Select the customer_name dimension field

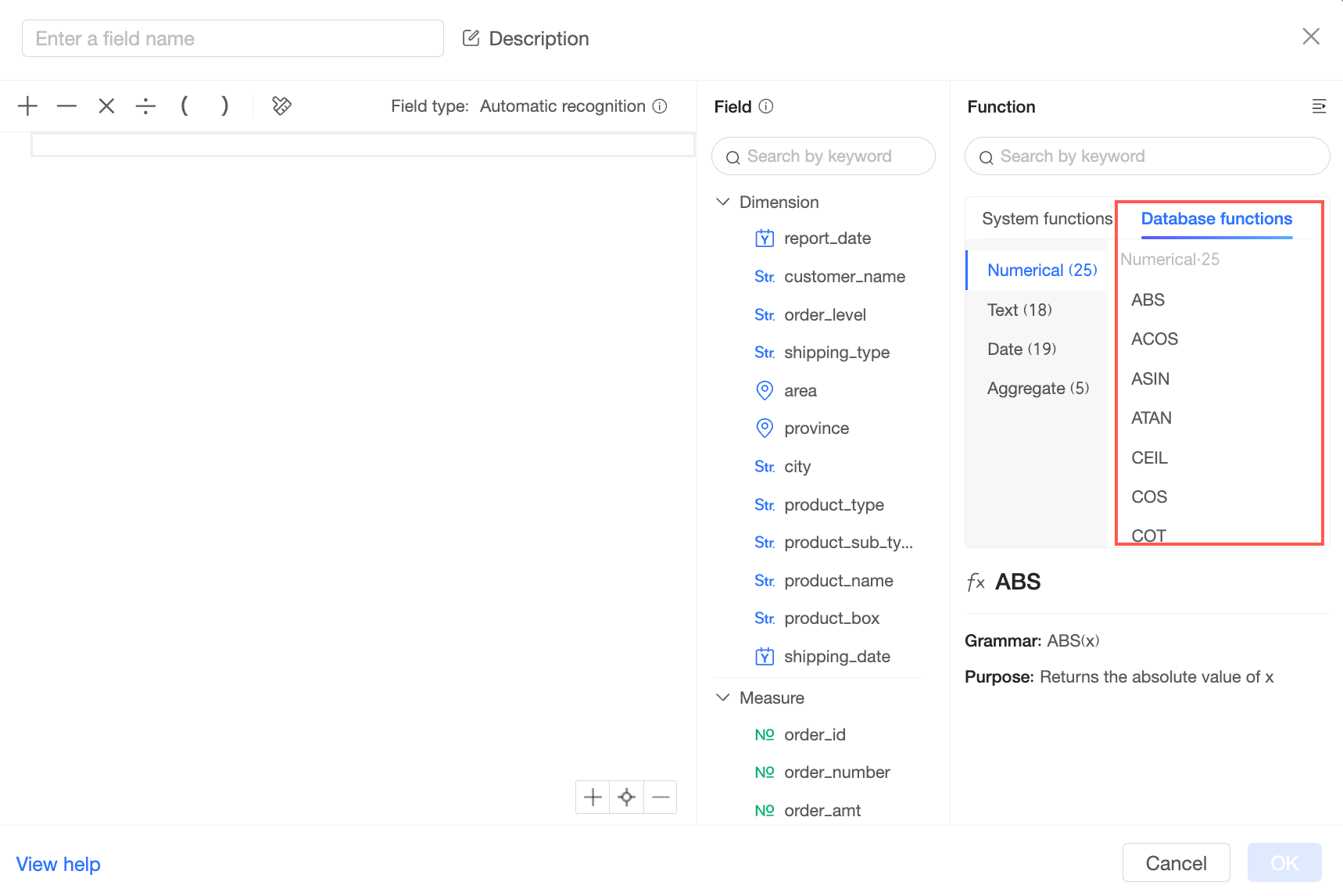(x=844, y=277)
